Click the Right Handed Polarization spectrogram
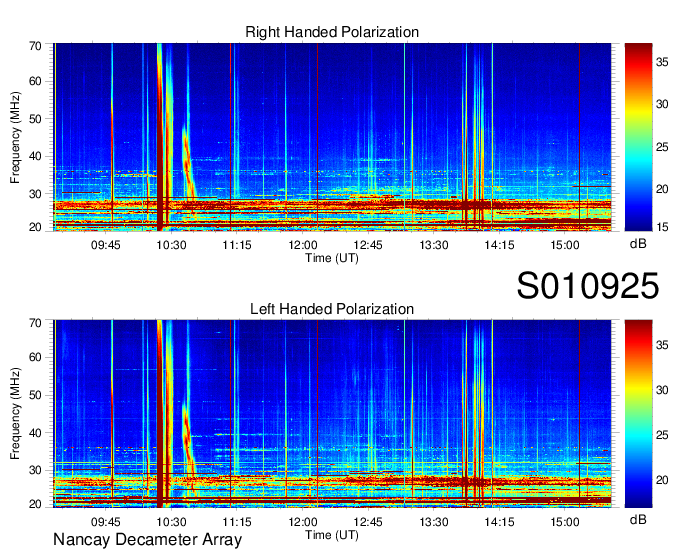The width and height of the screenshot is (680, 552). 332,137
